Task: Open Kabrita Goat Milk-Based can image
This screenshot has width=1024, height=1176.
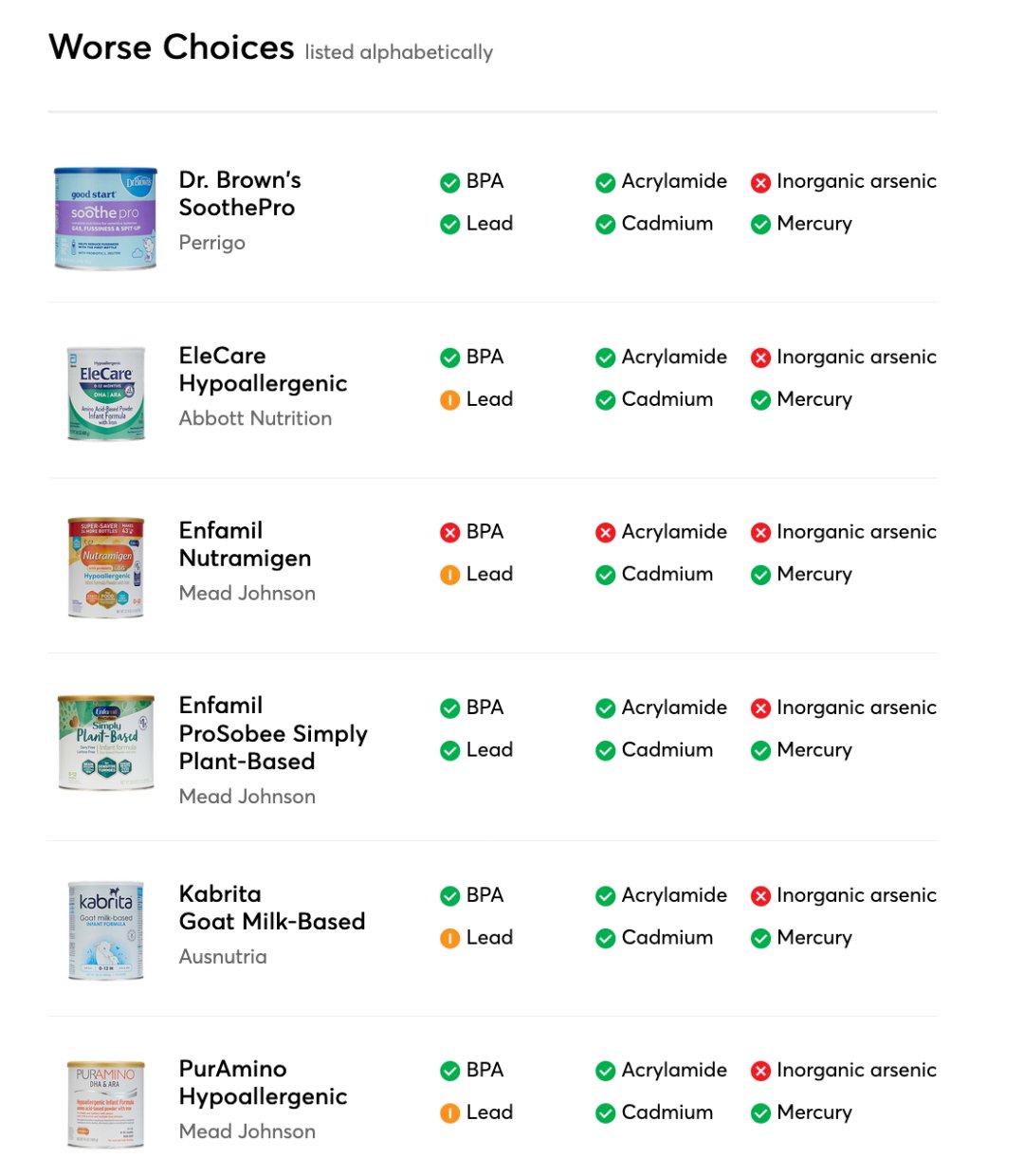Action: point(105,930)
